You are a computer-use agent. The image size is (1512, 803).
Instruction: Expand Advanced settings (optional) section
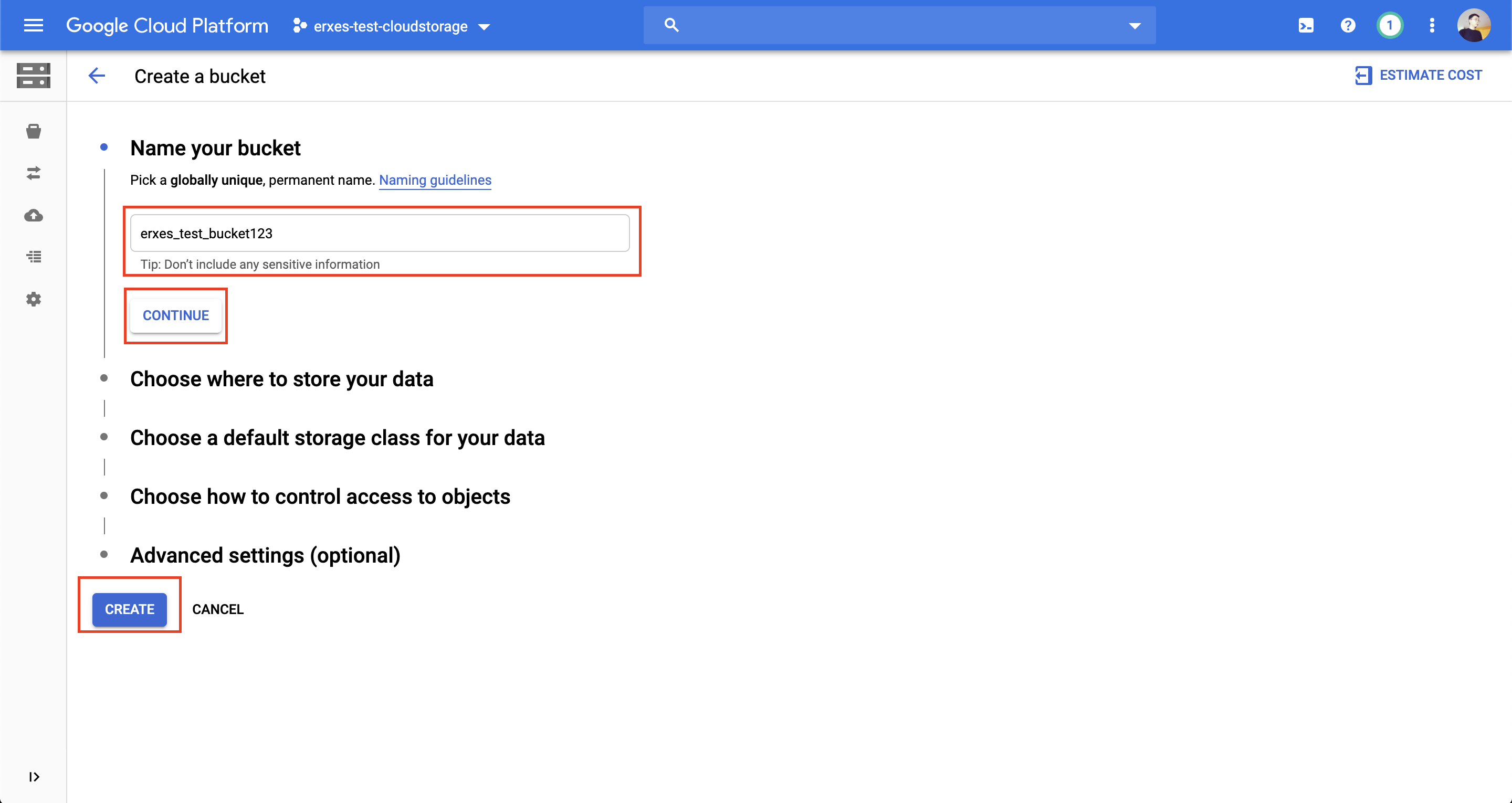[265, 555]
